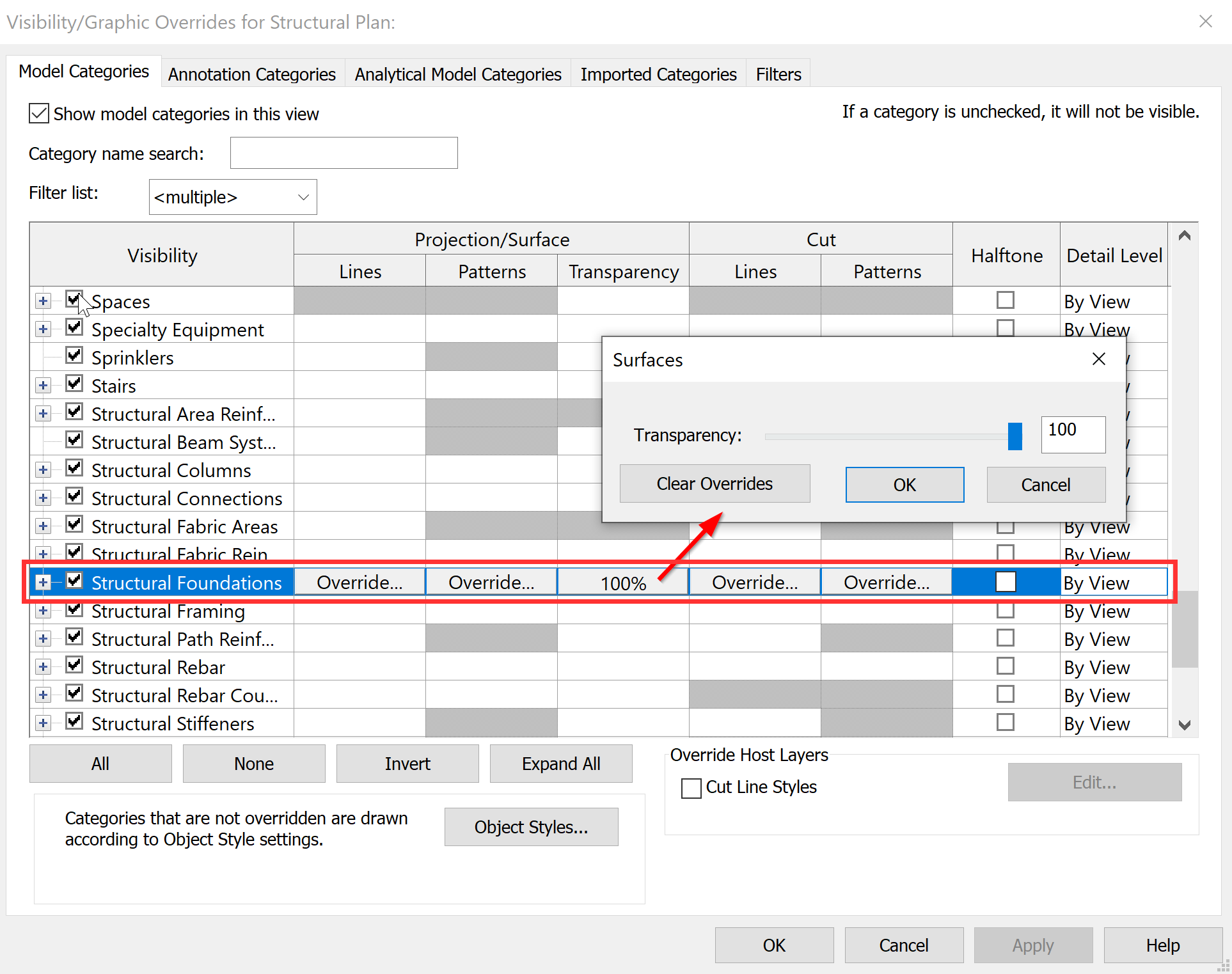Click Invert to flip category selection
Viewport: 1232px width, 974px height.
[x=407, y=763]
